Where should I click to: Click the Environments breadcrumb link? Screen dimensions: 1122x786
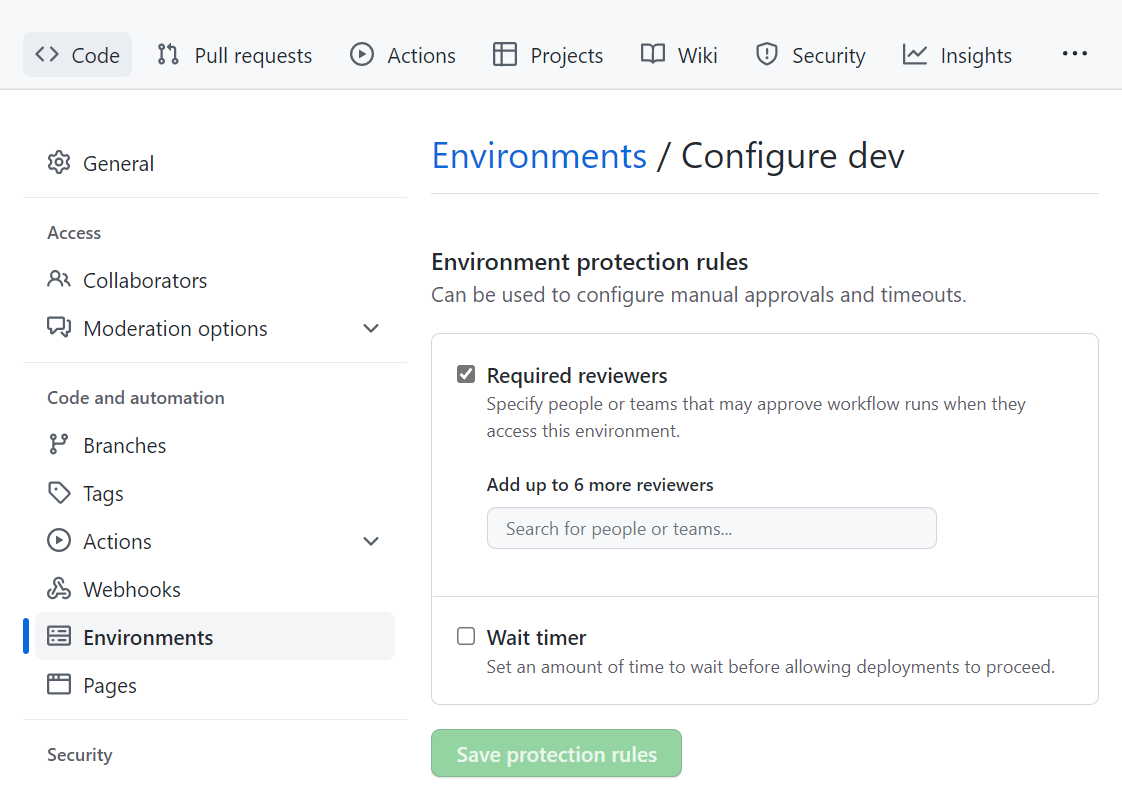539,156
